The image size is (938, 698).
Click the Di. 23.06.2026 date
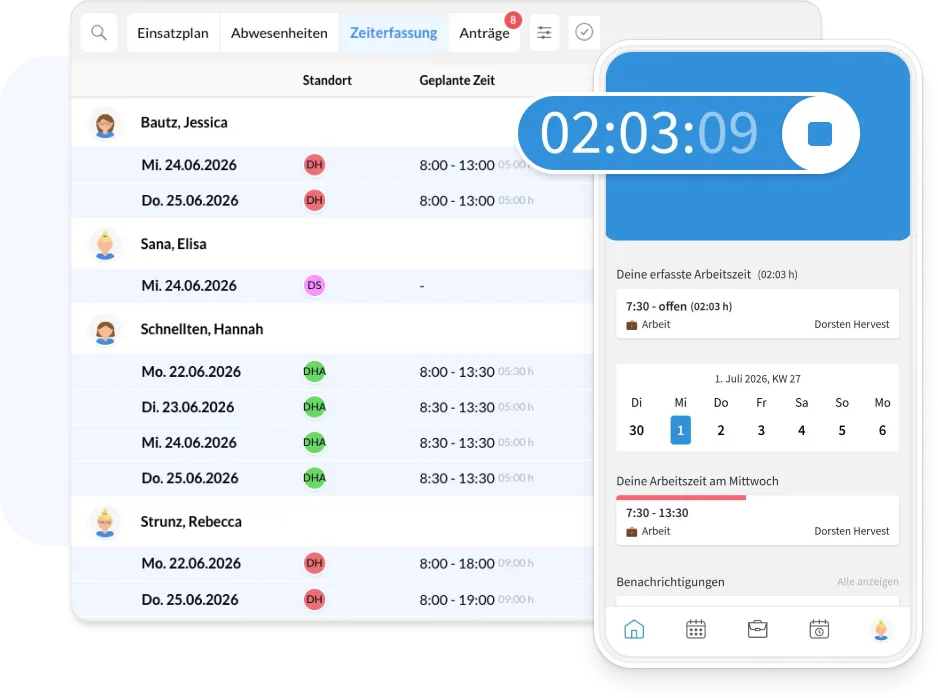pos(188,407)
